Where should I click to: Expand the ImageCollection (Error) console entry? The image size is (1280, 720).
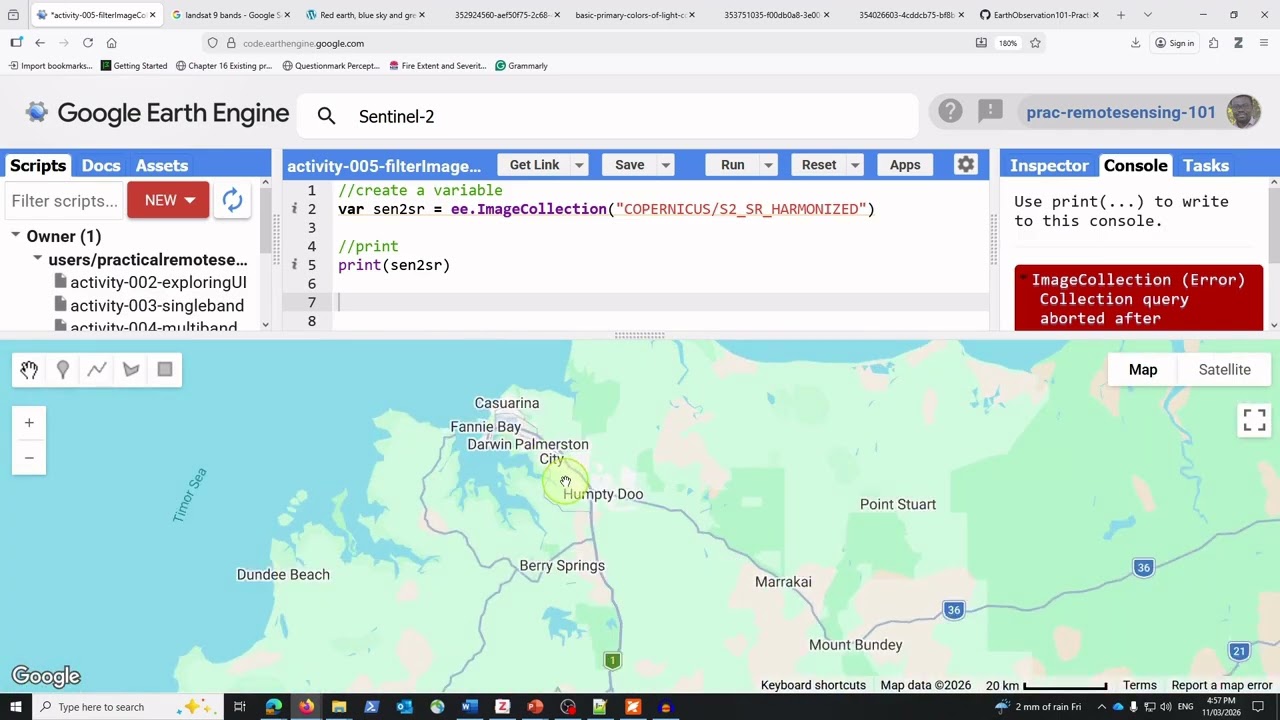click(x=1138, y=298)
